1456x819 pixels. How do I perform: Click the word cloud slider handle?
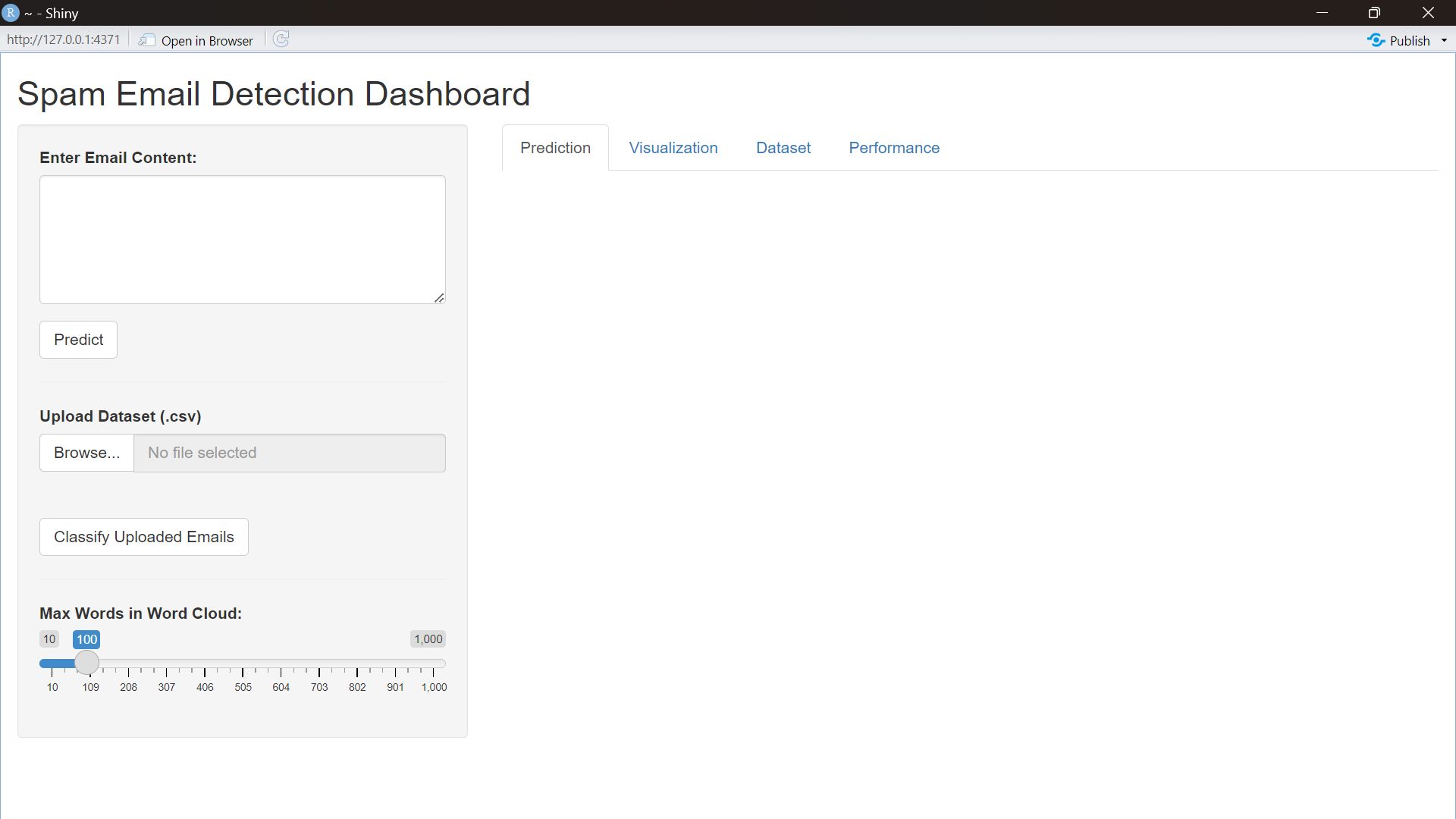click(86, 663)
